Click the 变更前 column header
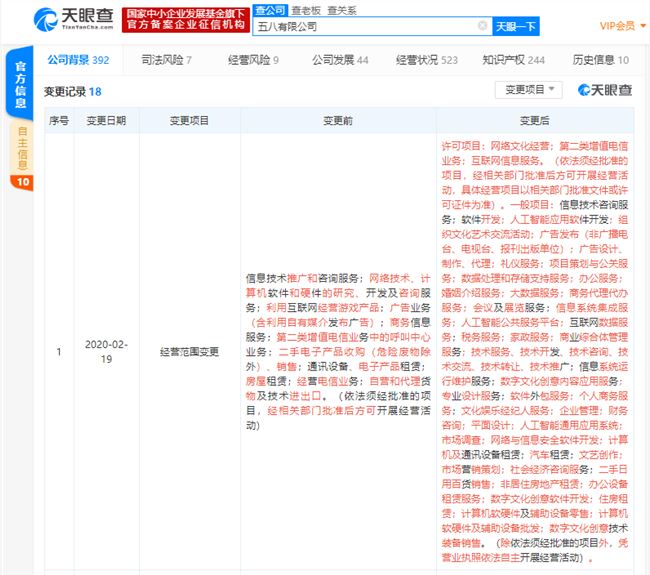 tap(338, 121)
